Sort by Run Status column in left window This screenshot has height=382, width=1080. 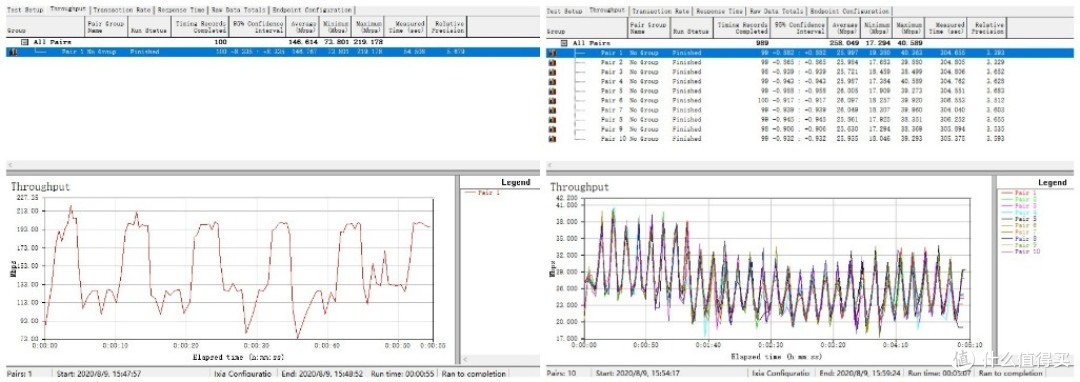(x=148, y=27)
